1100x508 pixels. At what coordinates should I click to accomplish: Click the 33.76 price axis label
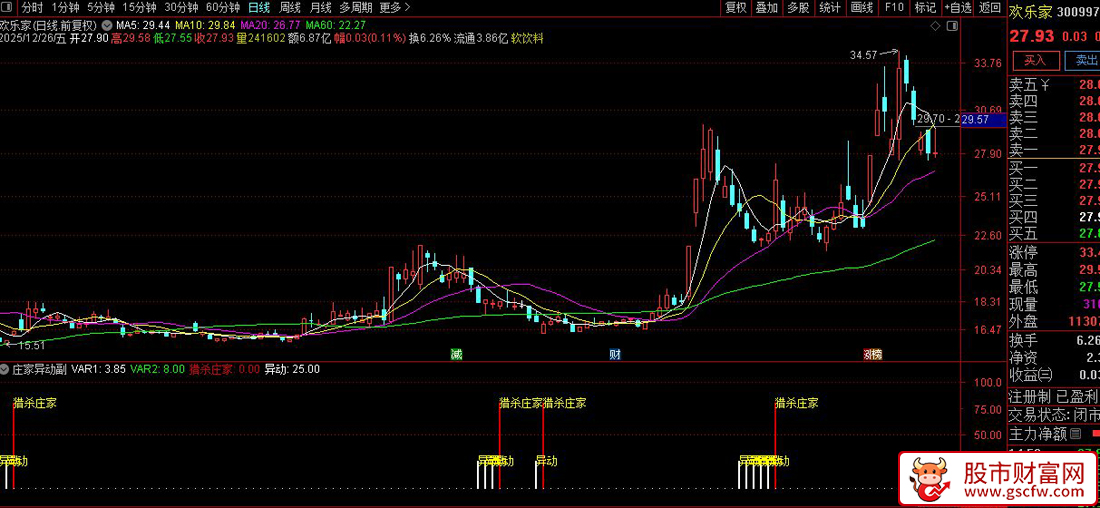[988, 63]
